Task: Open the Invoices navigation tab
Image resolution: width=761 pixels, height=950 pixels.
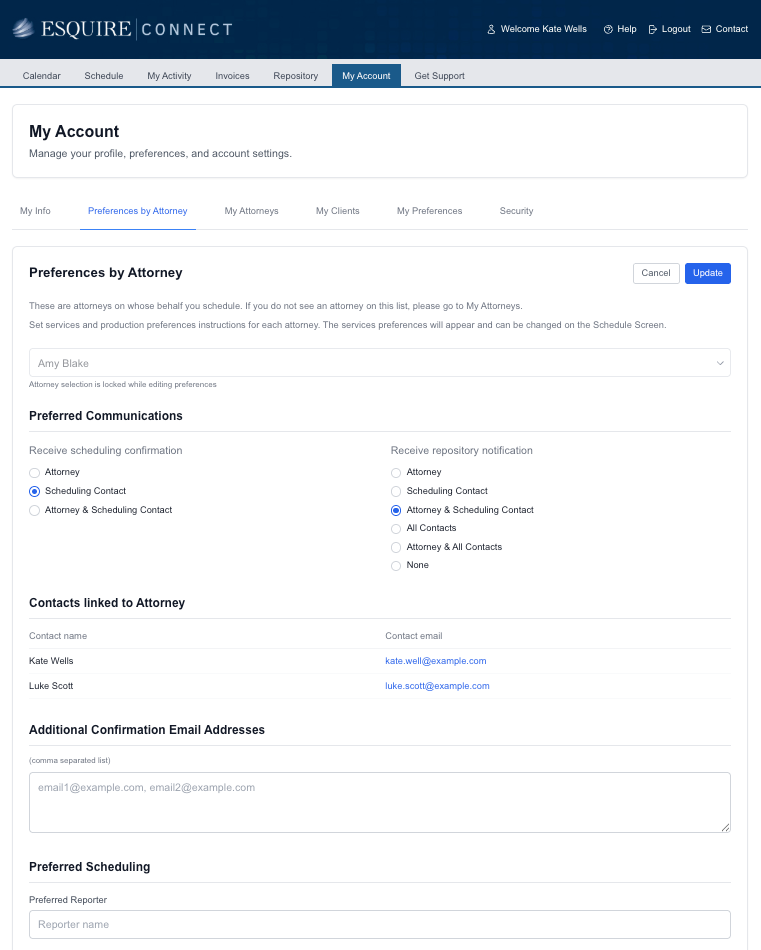Action: coord(232,76)
